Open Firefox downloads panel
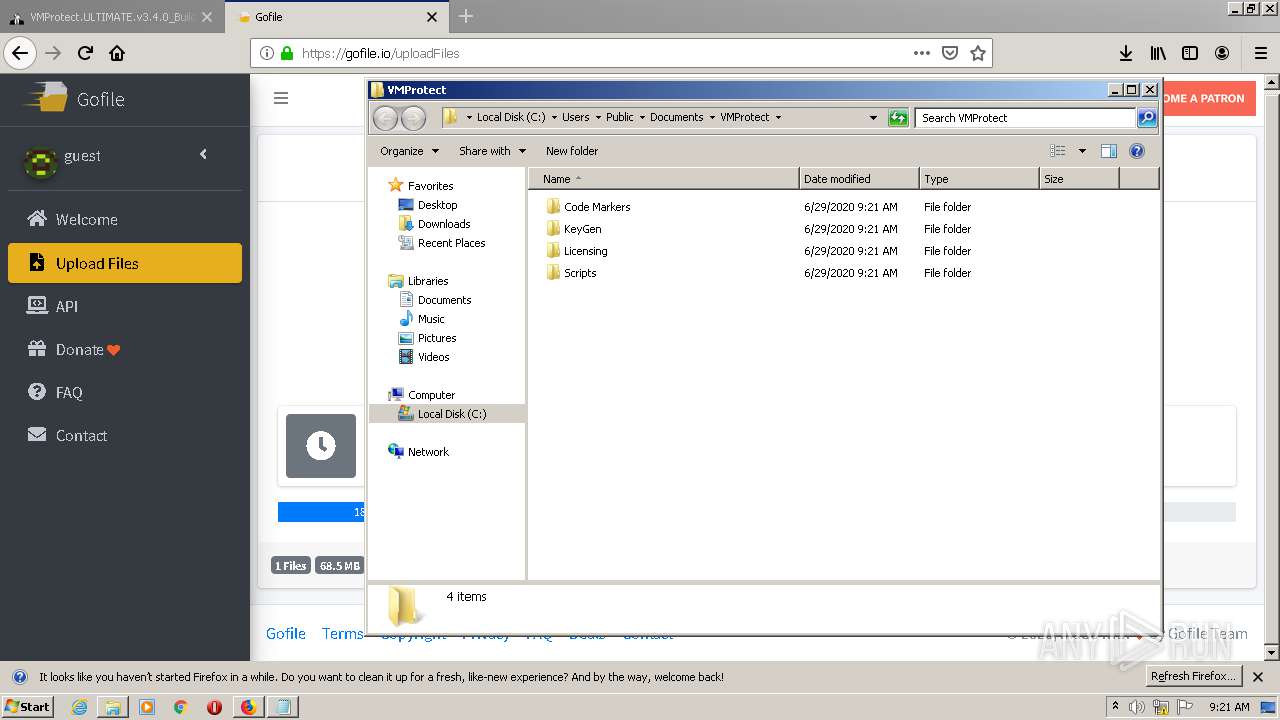The width and height of the screenshot is (1280, 720). (x=1126, y=53)
